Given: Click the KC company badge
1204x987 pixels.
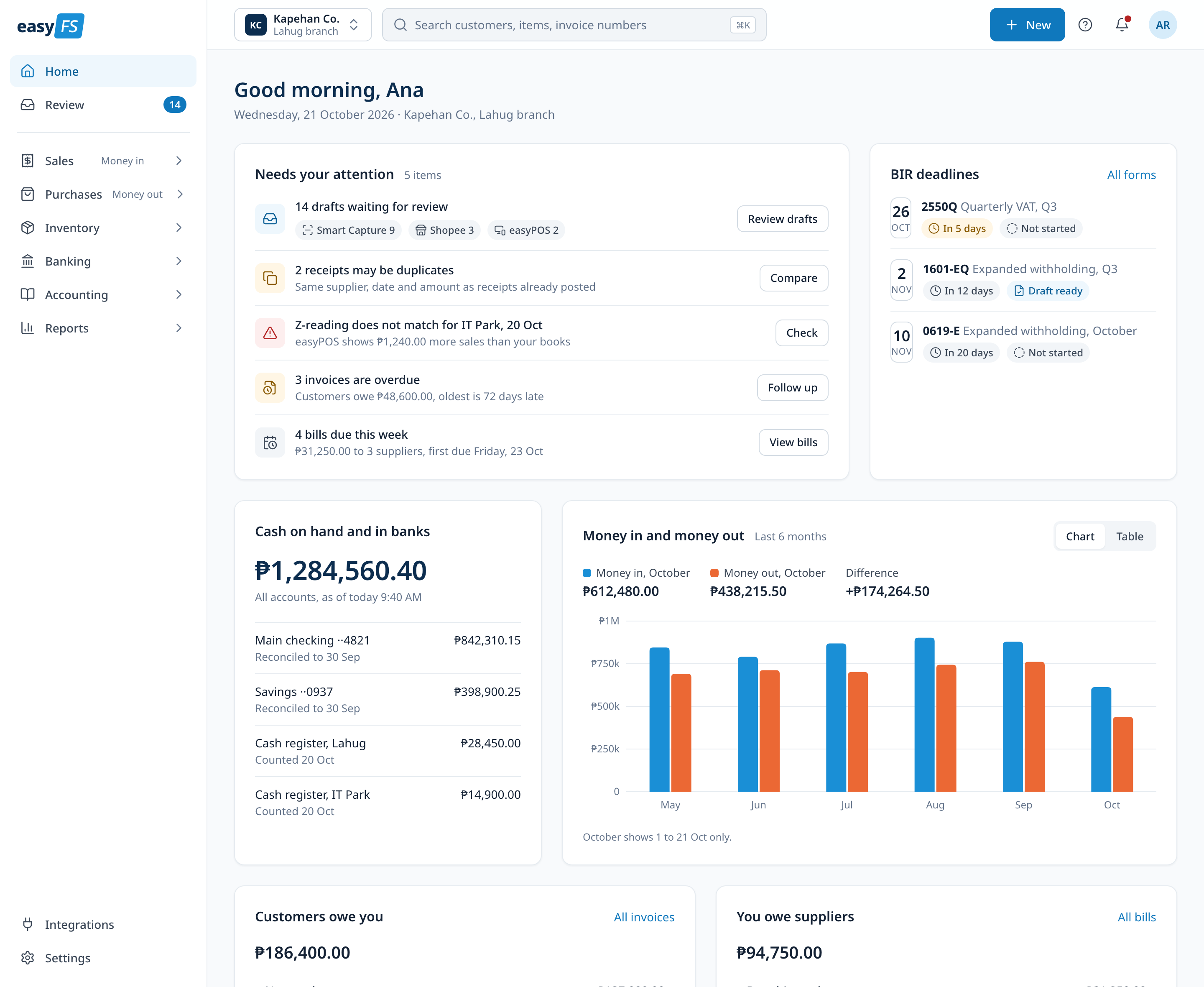Looking at the screenshot, I should [x=256, y=25].
